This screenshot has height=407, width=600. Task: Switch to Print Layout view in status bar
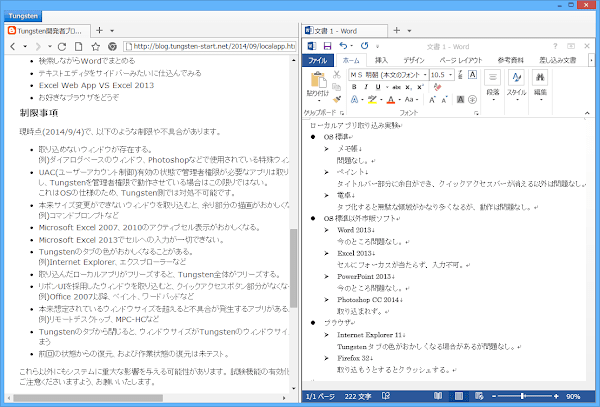click(x=459, y=396)
